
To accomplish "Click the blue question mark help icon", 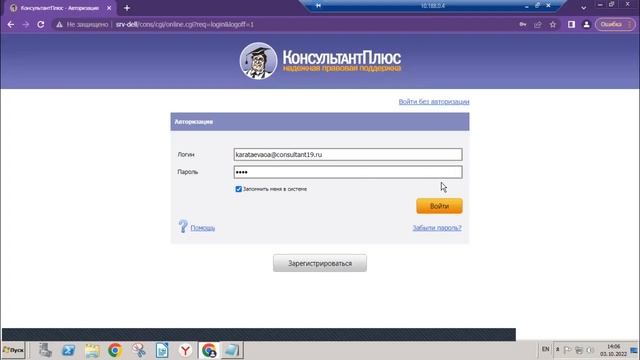I will click(x=183, y=226).
